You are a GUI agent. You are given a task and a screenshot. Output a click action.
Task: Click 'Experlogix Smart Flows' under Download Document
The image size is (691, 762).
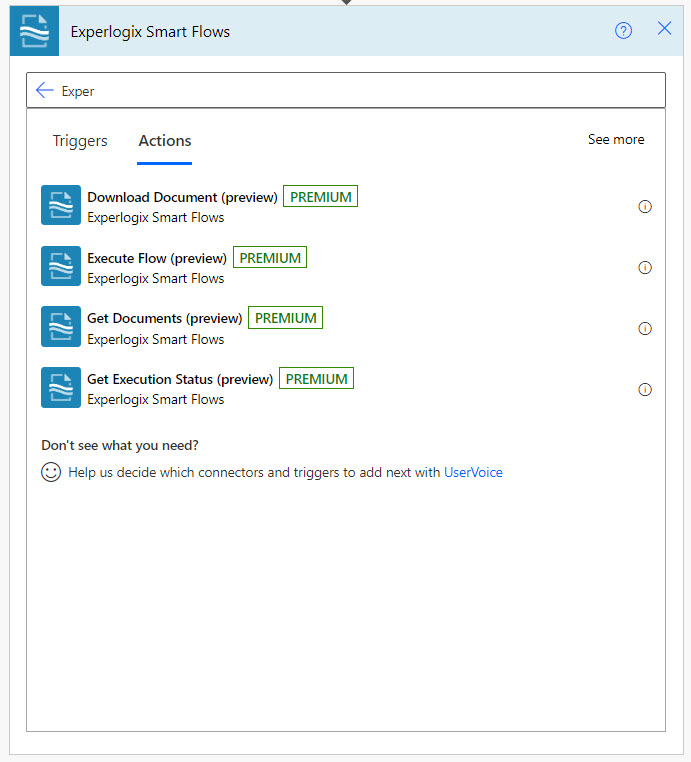click(155, 218)
